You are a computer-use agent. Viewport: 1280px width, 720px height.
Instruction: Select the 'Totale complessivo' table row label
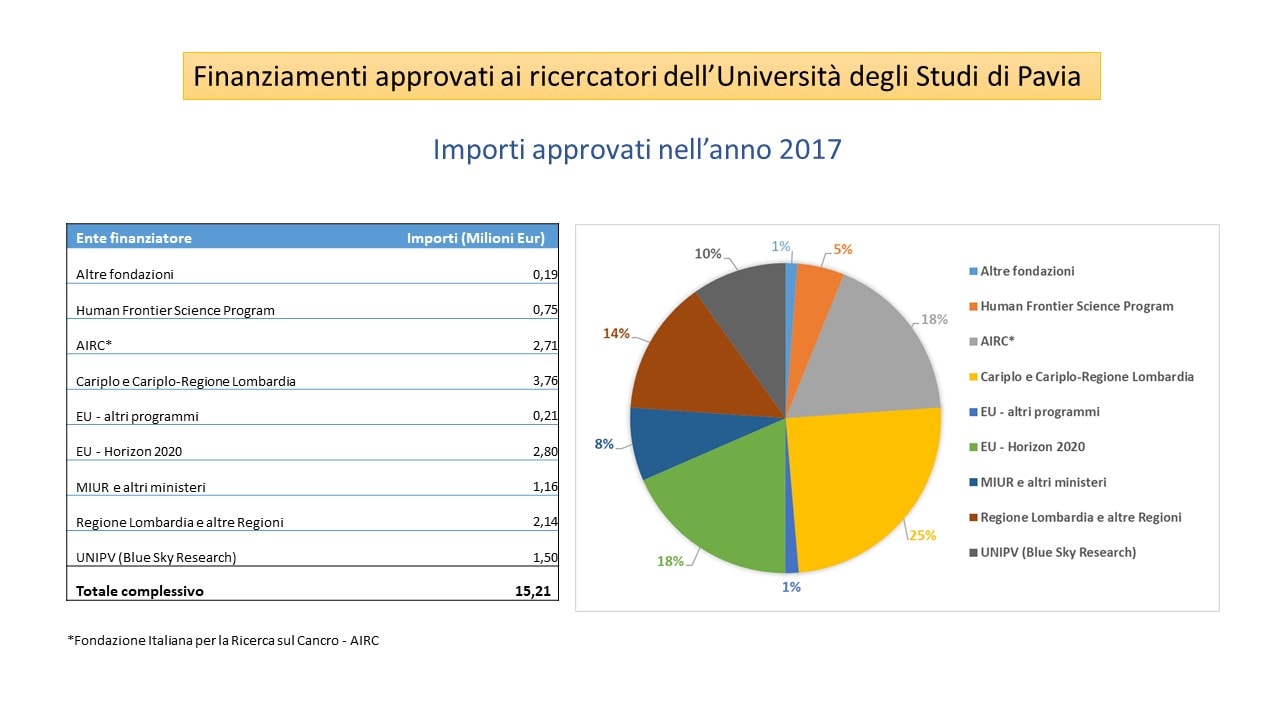(x=140, y=591)
